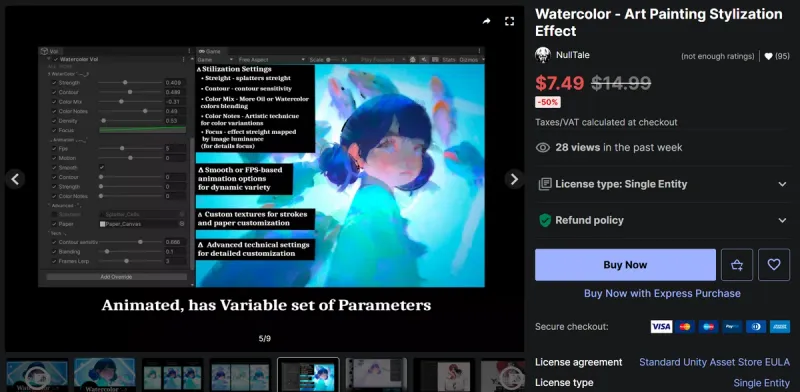Image resolution: width=800 pixels, height=392 pixels.
Task: Open the image in fullscreen
Action: [x=509, y=21]
